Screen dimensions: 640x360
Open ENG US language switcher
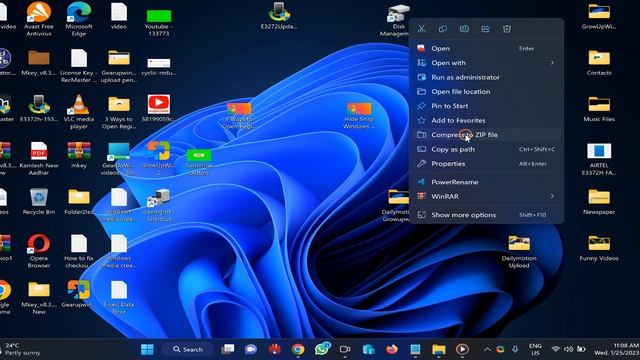coord(535,349)
